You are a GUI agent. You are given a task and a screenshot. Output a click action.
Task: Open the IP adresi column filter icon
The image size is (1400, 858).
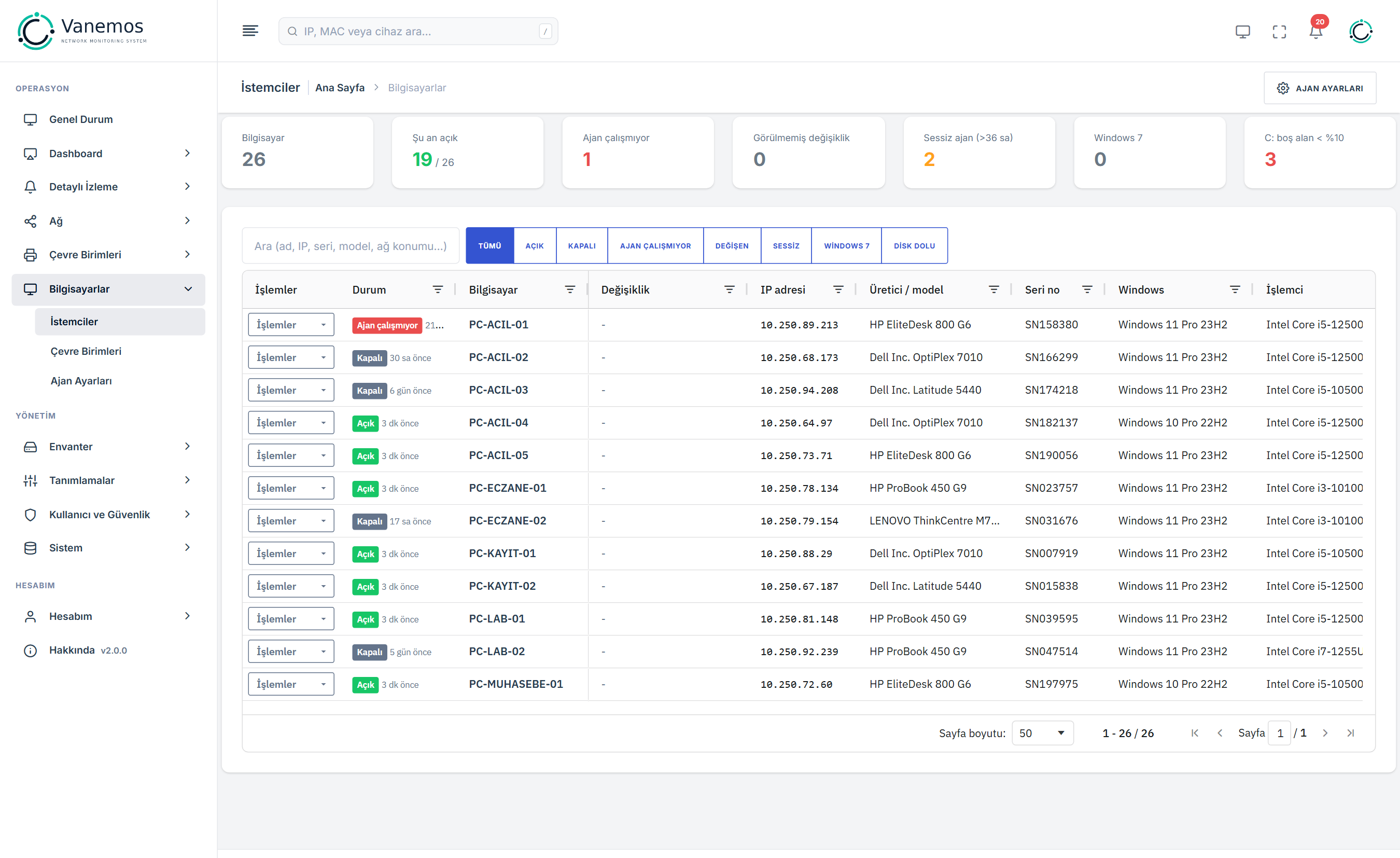click(x=838, y=289)
